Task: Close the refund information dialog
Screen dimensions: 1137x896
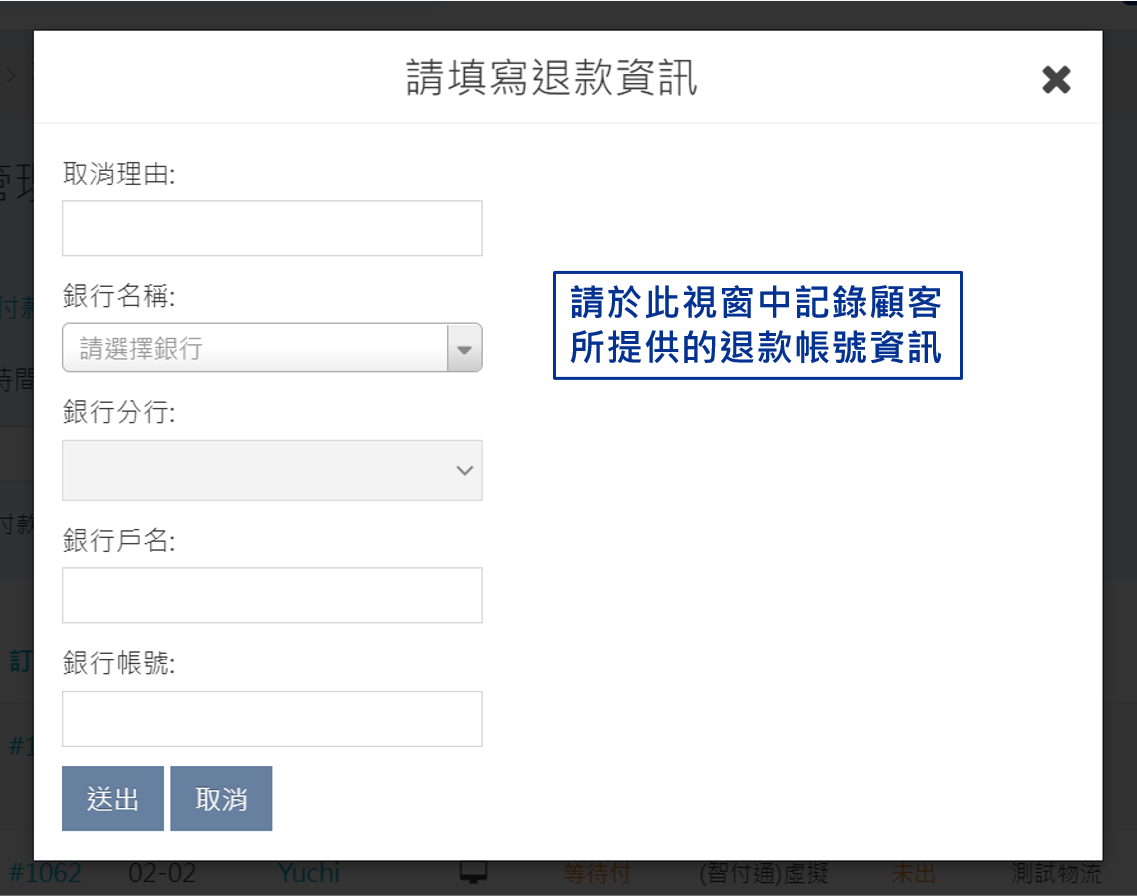Action: pyautogui.click(x=1056, y=80)
